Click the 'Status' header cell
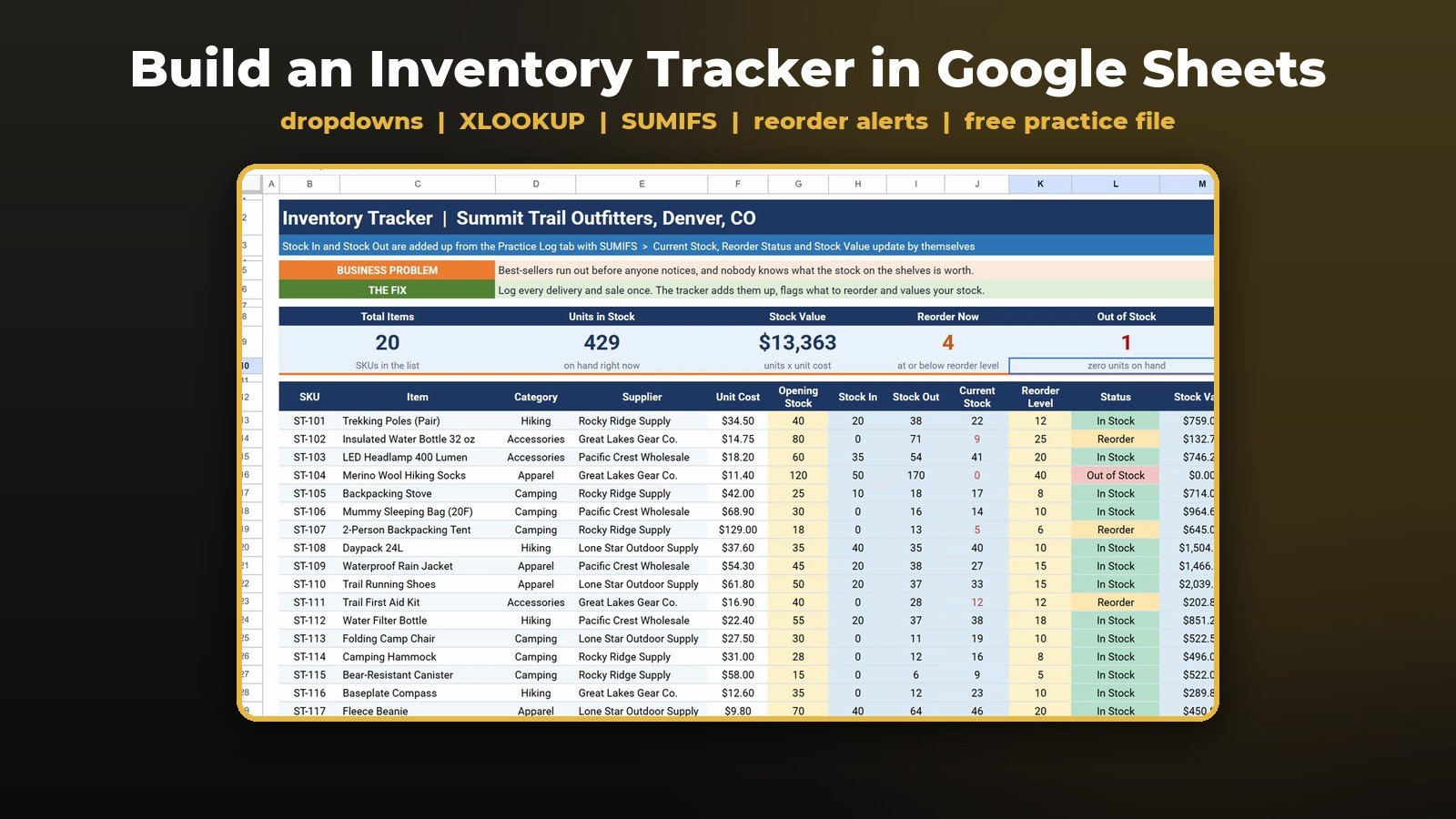Screen dimensions: 1456x819 [1116, 397]
